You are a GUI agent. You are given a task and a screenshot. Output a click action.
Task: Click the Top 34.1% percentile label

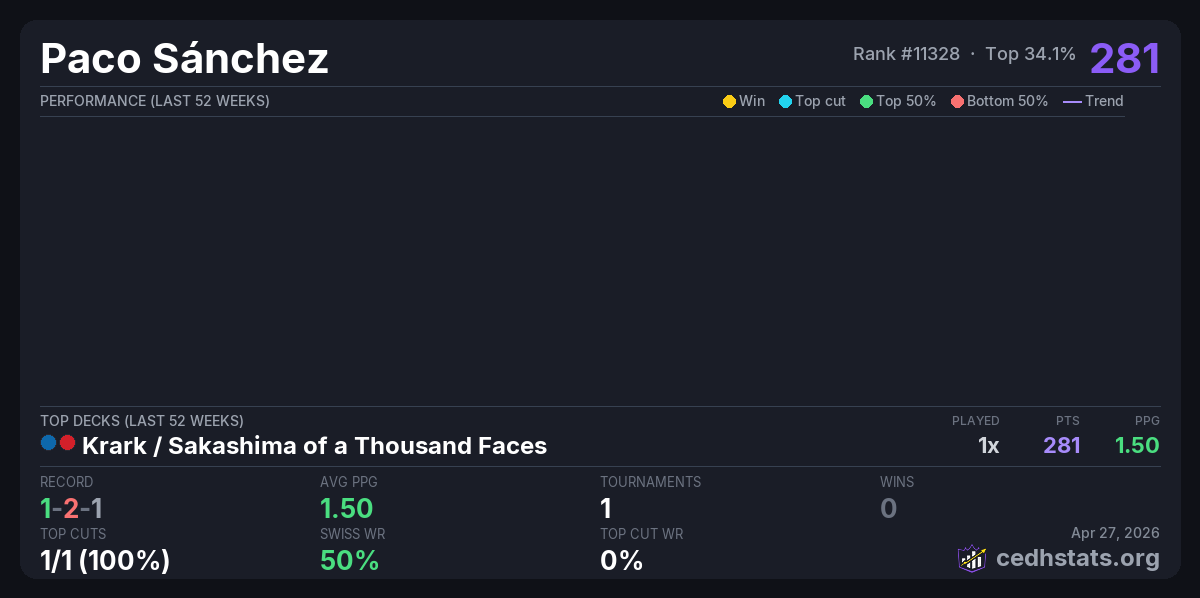[x=1030, y=54]
